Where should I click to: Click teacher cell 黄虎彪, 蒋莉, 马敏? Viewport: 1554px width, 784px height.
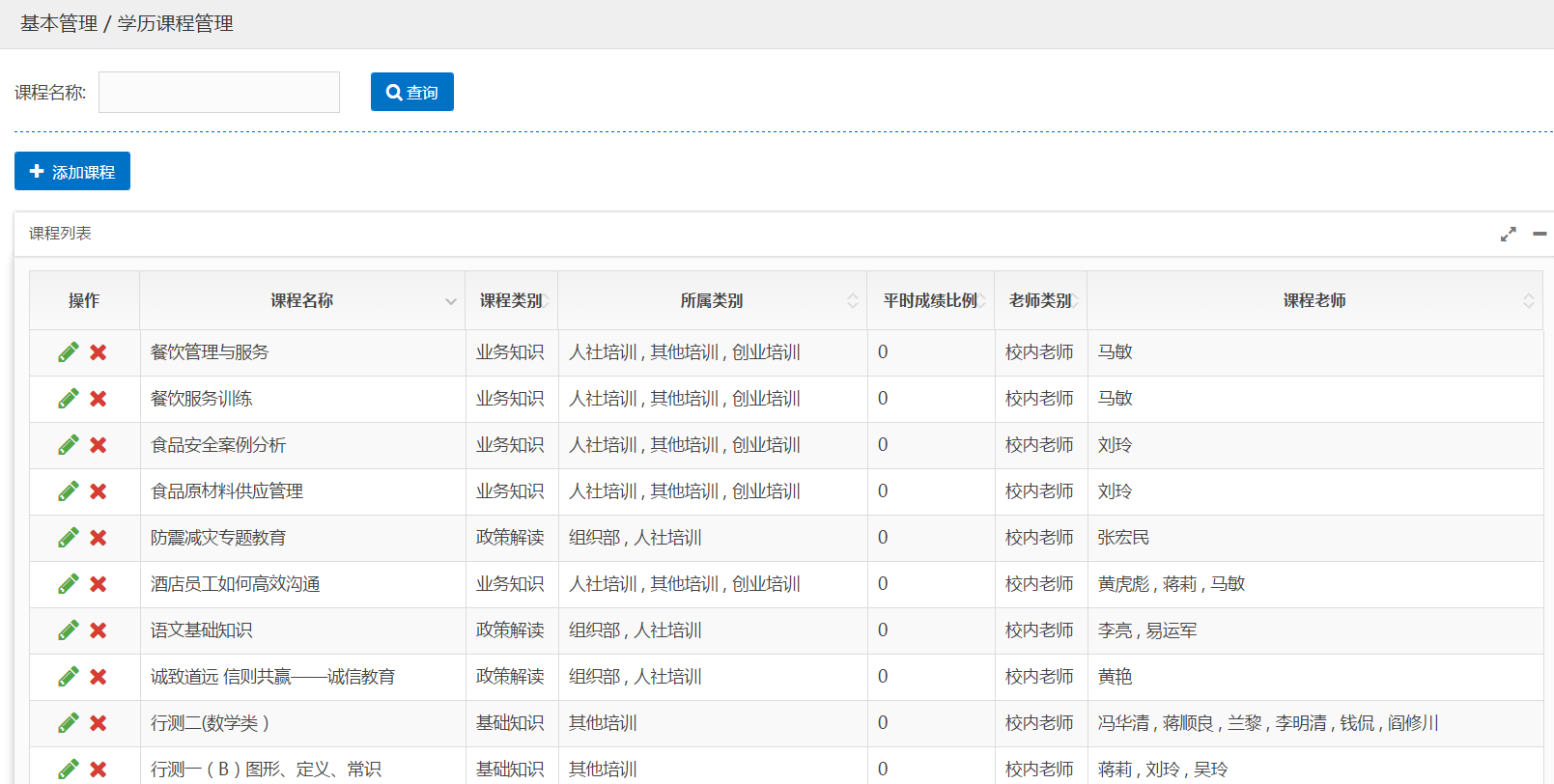[1314, 584]
